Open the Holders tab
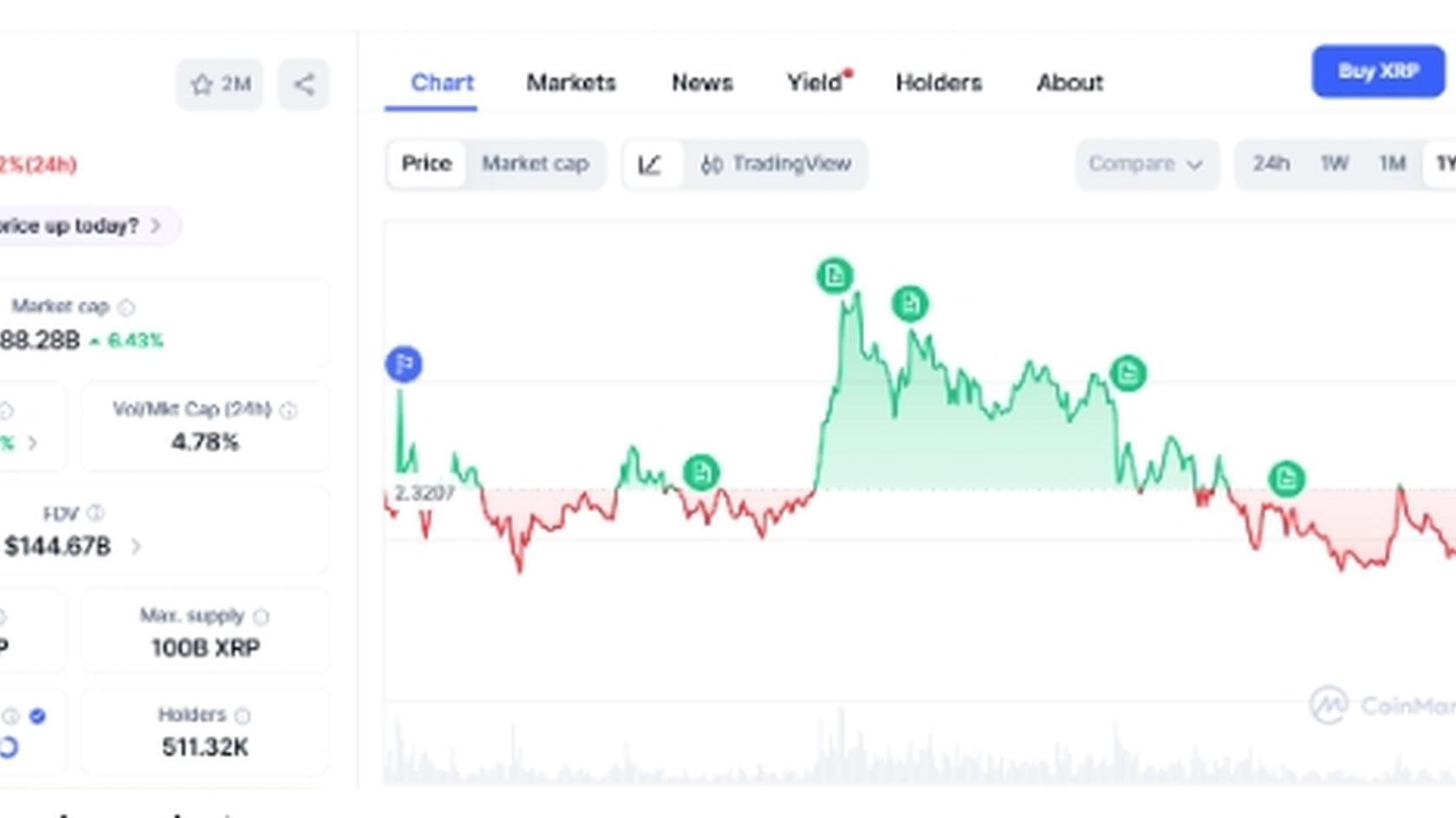Viewport: 1456px width, 818px height. [938, 83]
